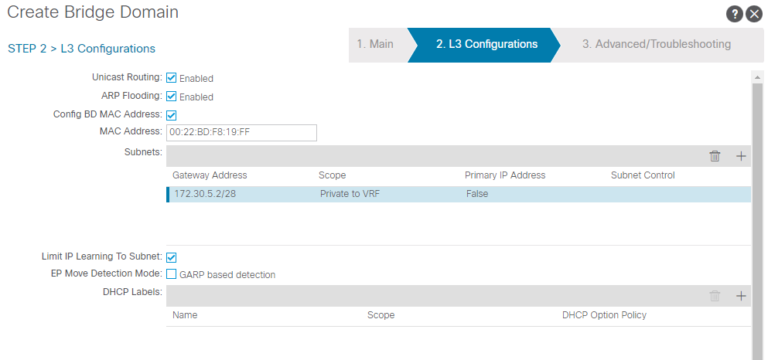The image size is (768, 360).
Task: Go to the 1. Main step tab
Action: [x=375, y=45]
